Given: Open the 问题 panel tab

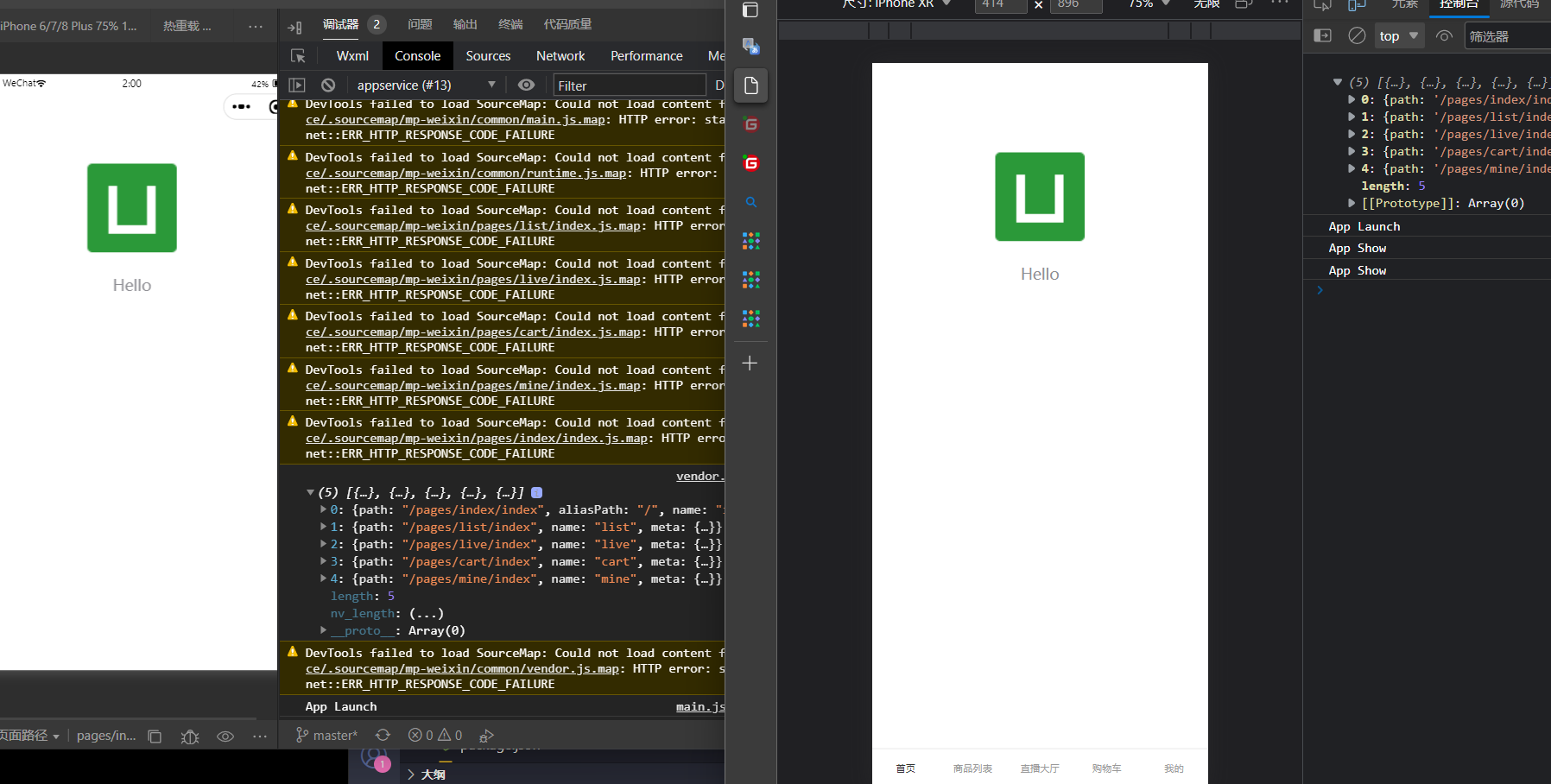Looking at the screenshot, I should pyautogui.click(x=420, y=24).
